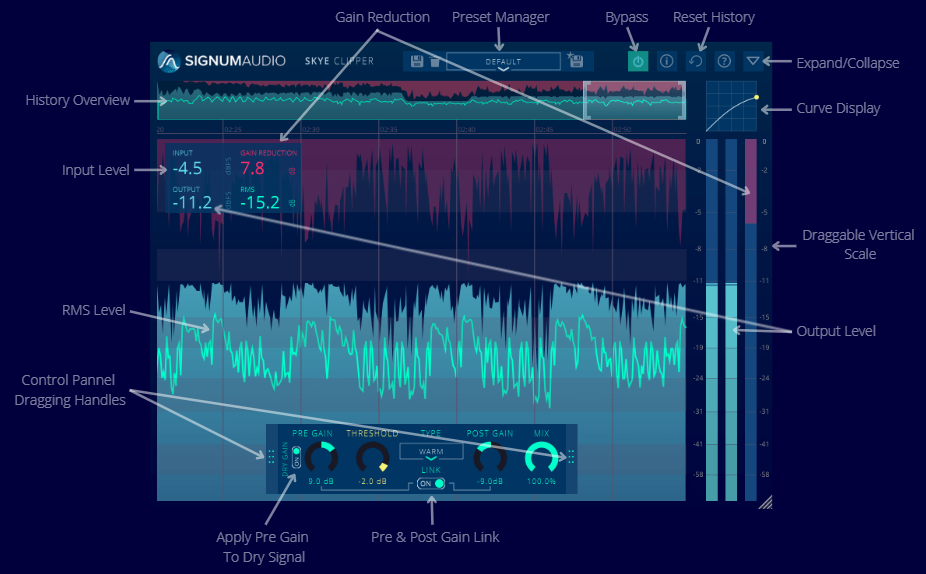Click the Post Gain knob
The image size is (926, 574).
(490, 458)
